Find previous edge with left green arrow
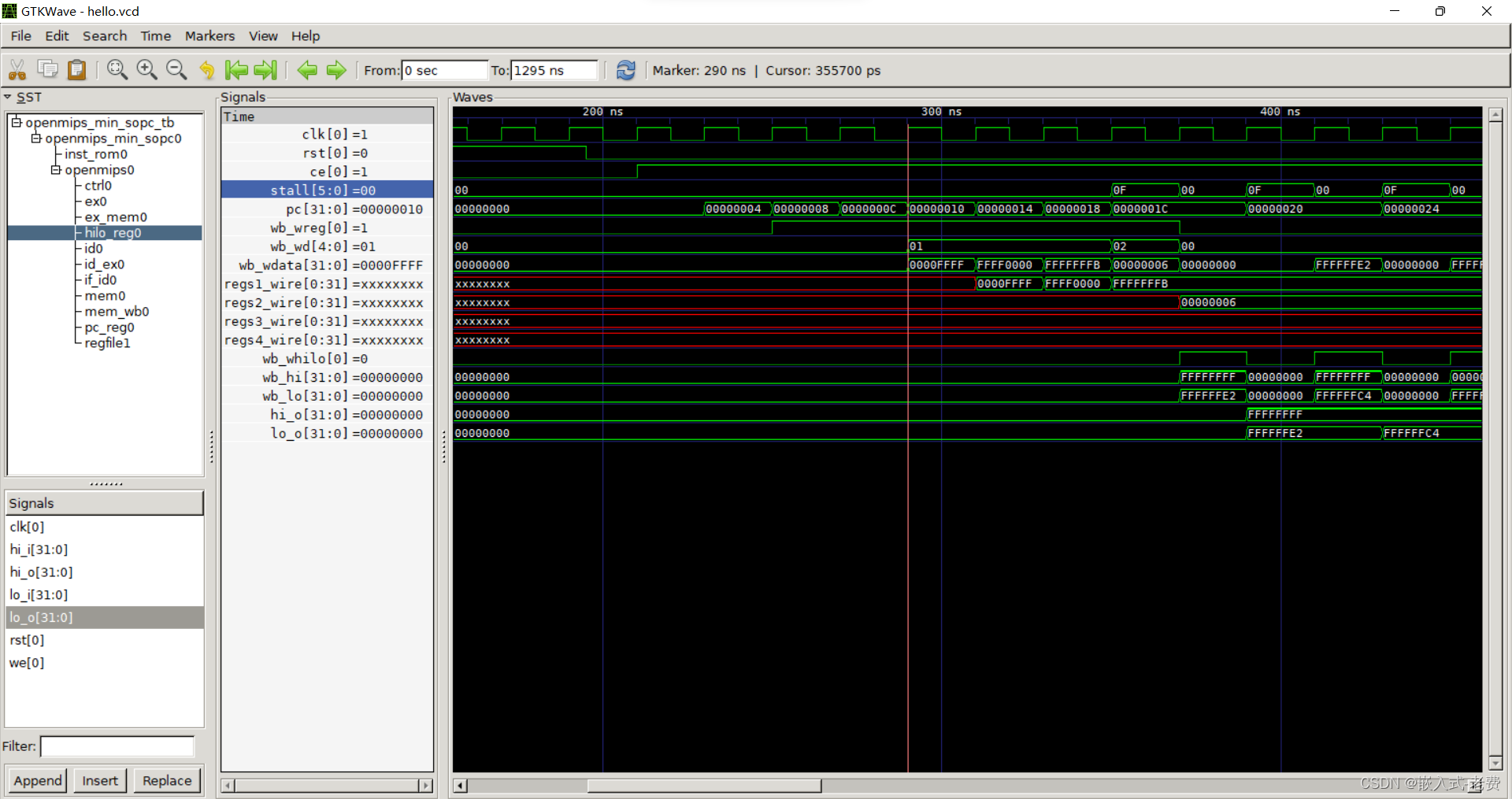 (307, 70)
